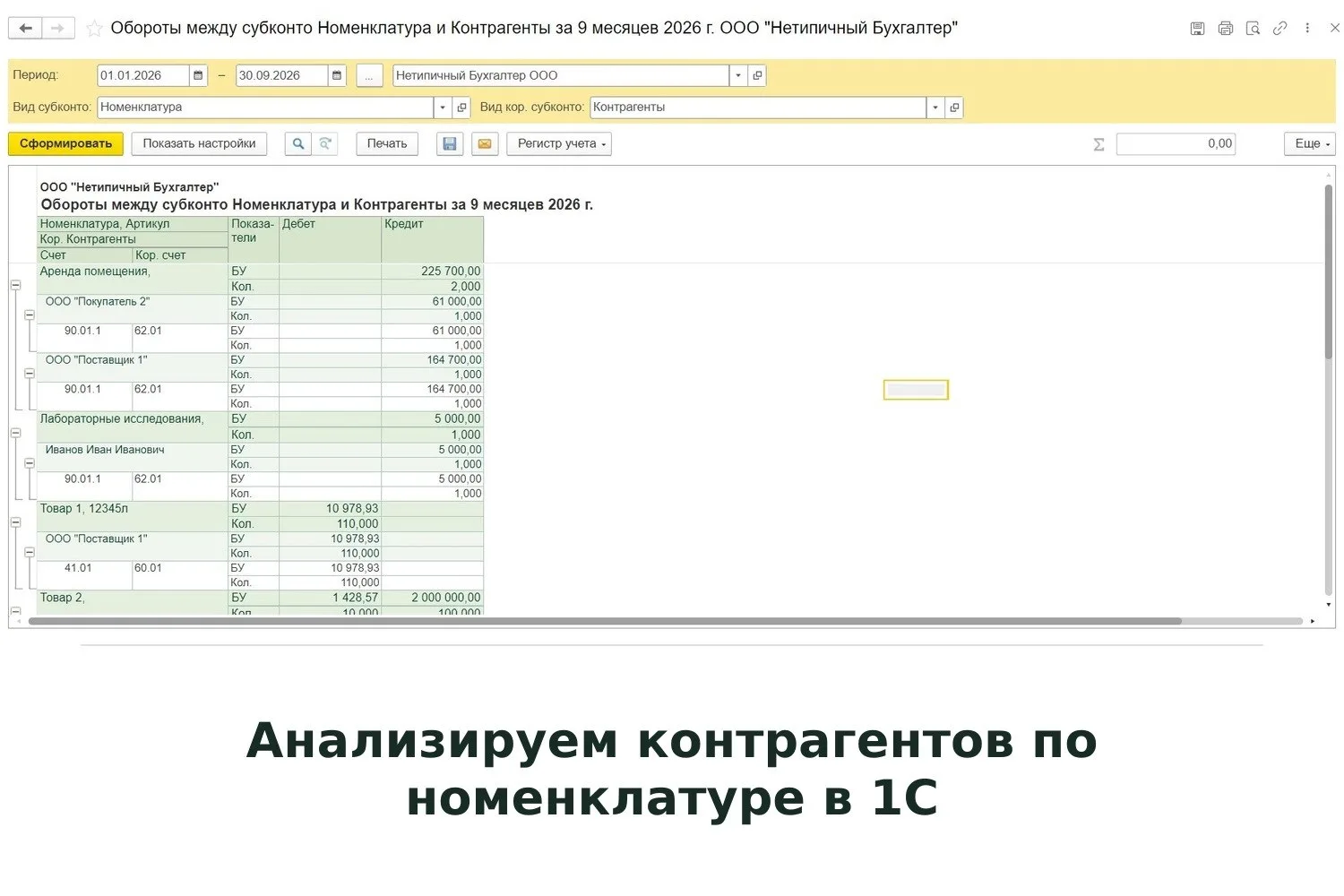Click the sum sigma icon
This screenshot has height=896, width=1344.
1098,144
